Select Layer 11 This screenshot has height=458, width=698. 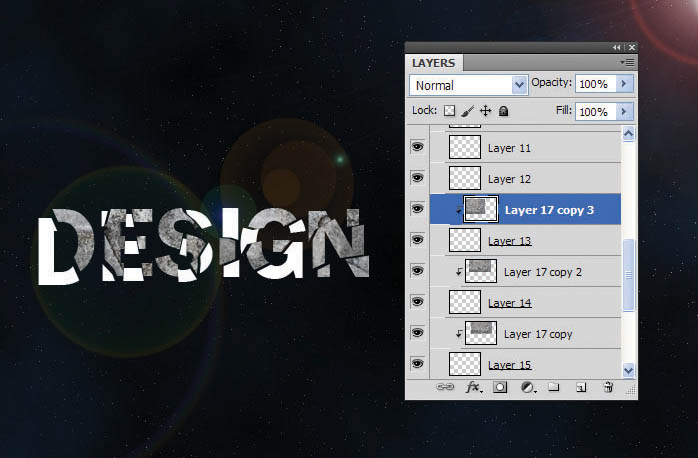click(525, 147)
